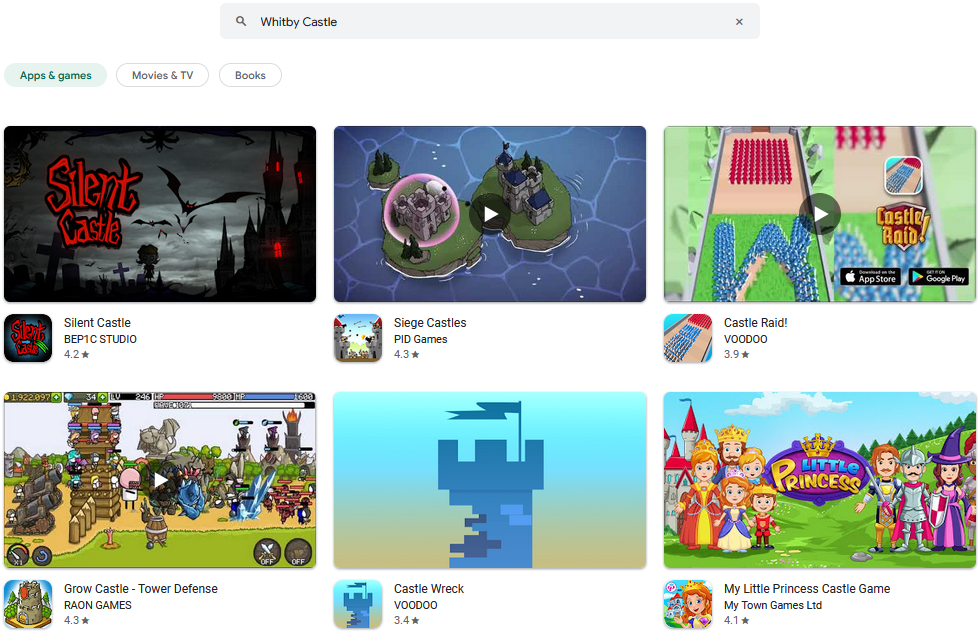
Task: Switch to Movies & TV filter
Action: pyautogui.click(x=162, y=75)
